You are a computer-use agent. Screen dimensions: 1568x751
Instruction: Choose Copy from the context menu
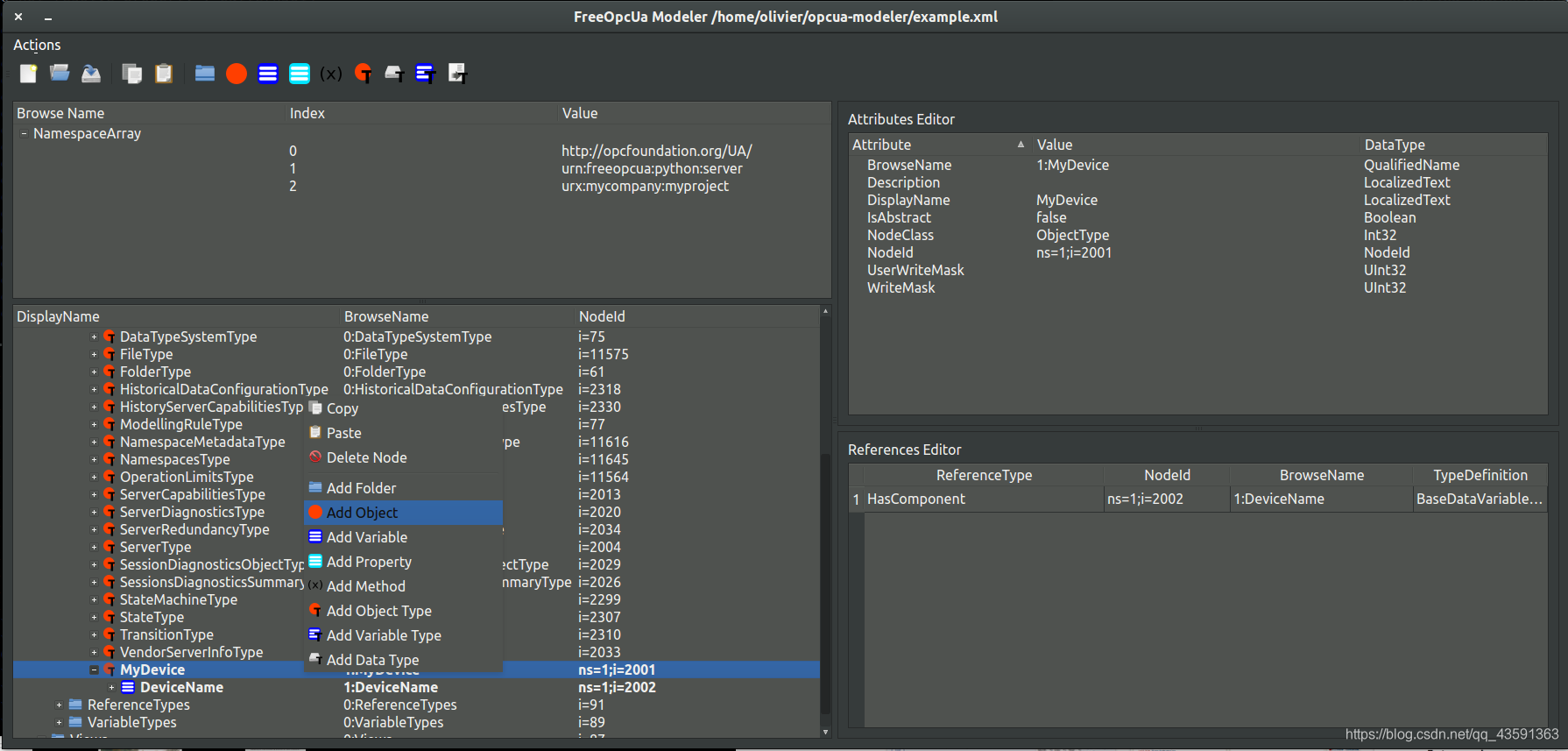tap(403, 408)
